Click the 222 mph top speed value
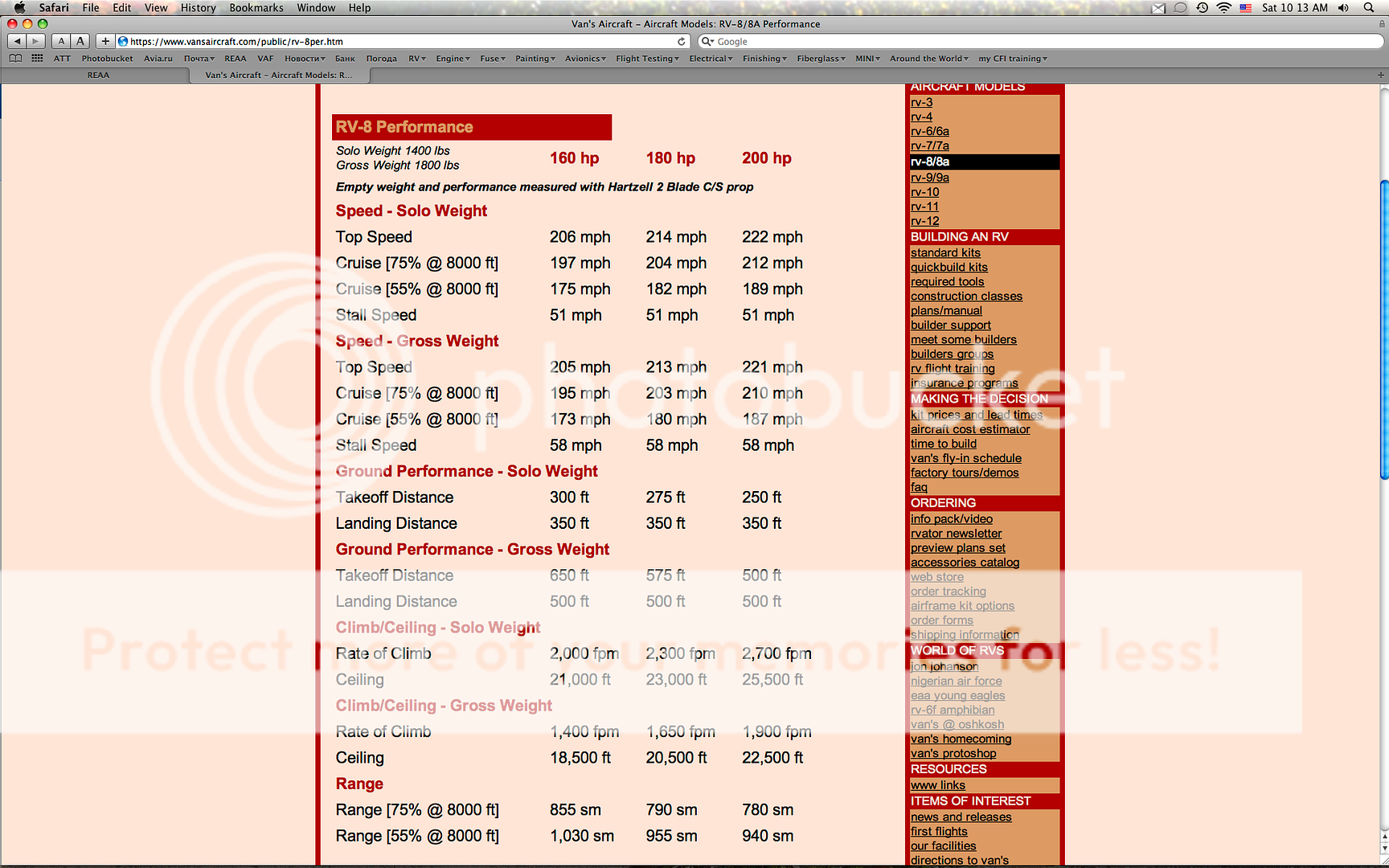Screen dimensions: 1389x868 (x=772, y=237)
